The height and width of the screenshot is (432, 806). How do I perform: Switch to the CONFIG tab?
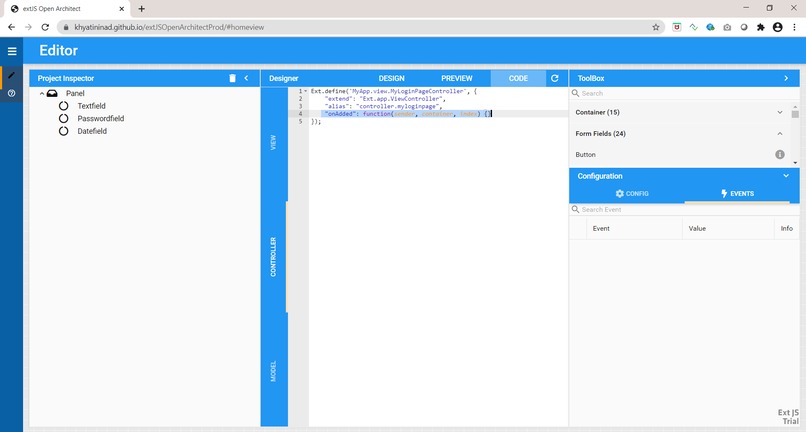[632, 193]
